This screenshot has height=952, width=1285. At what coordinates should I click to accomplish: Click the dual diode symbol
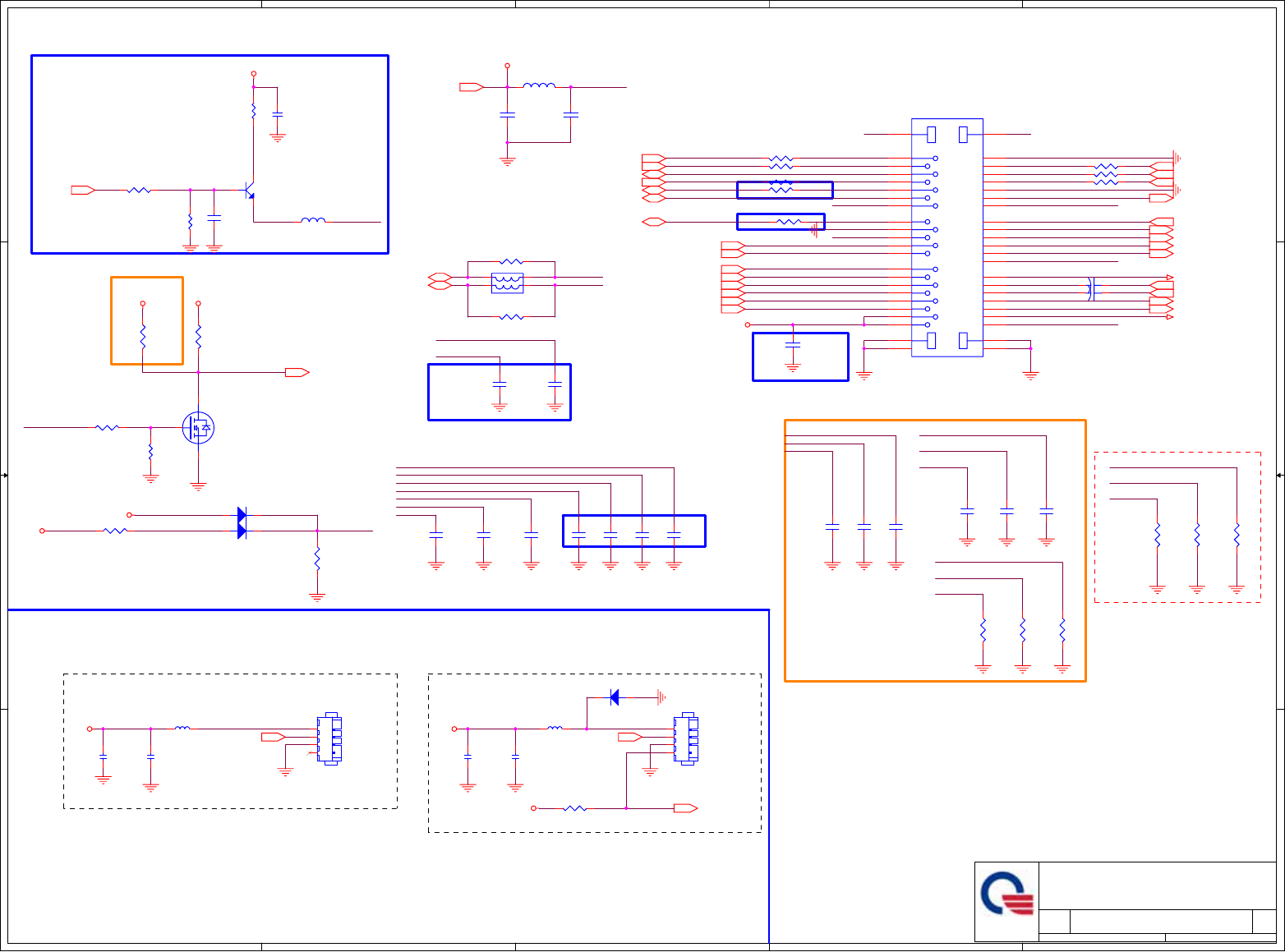[242, 523]
